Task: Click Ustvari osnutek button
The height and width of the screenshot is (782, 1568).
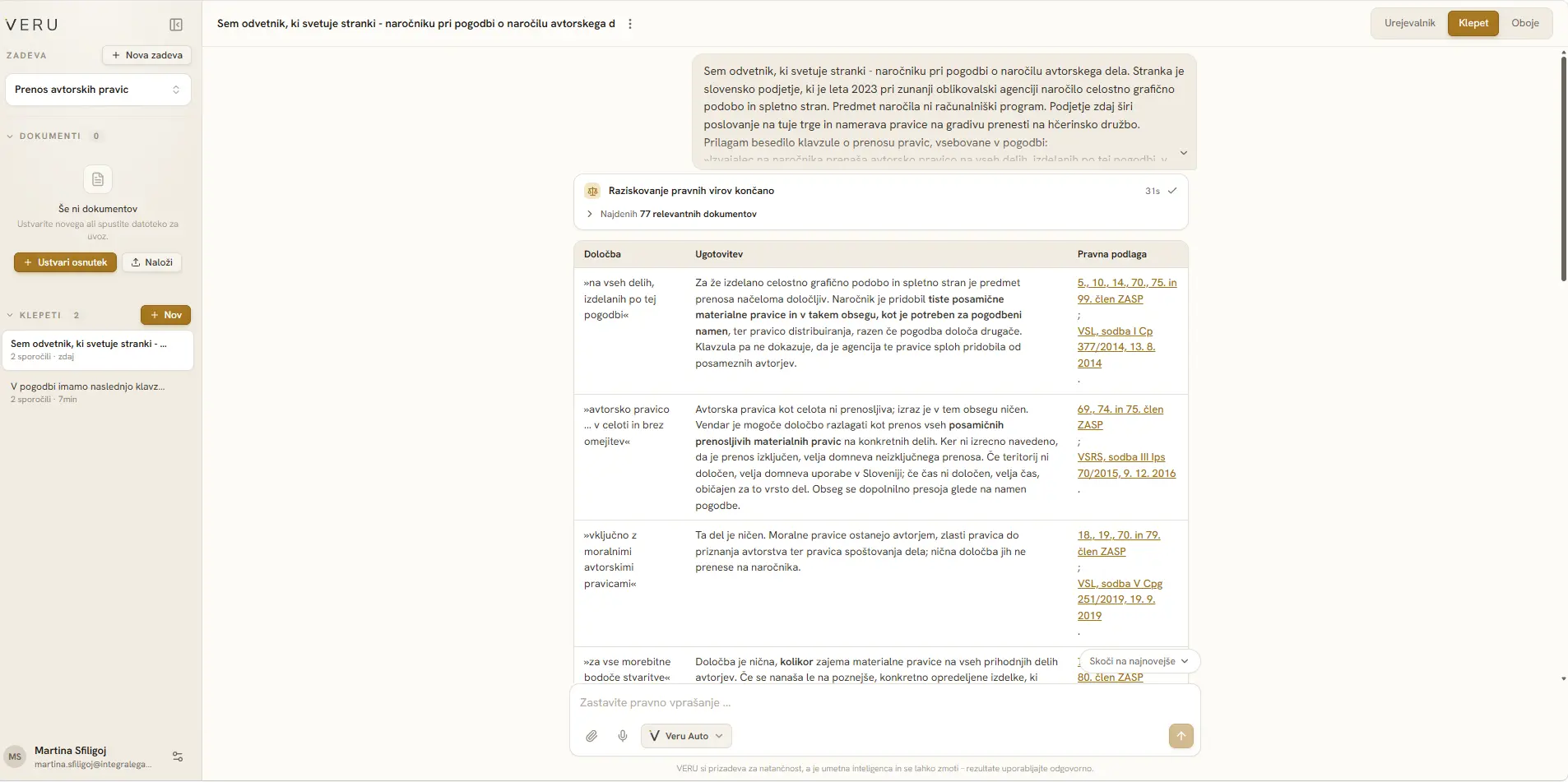Action: (x=65, y=262)
